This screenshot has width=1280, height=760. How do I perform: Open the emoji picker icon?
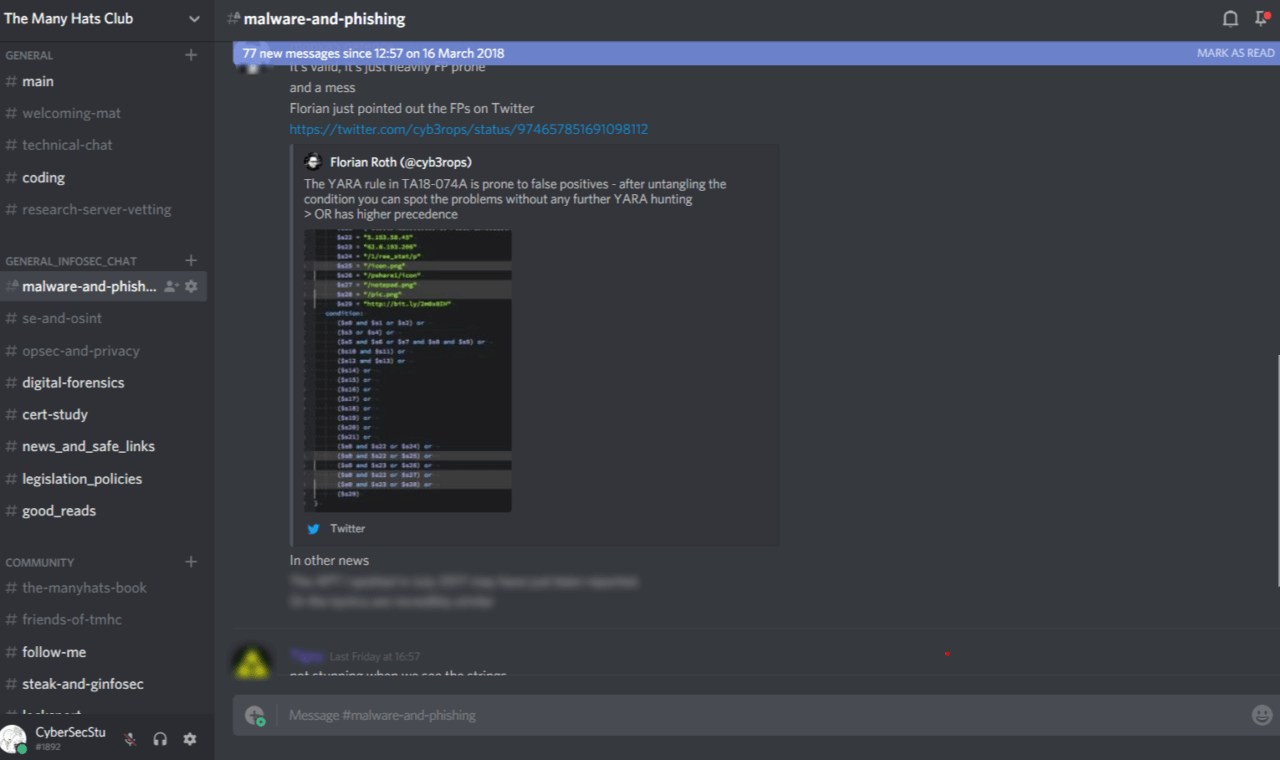coord(1262,715)
